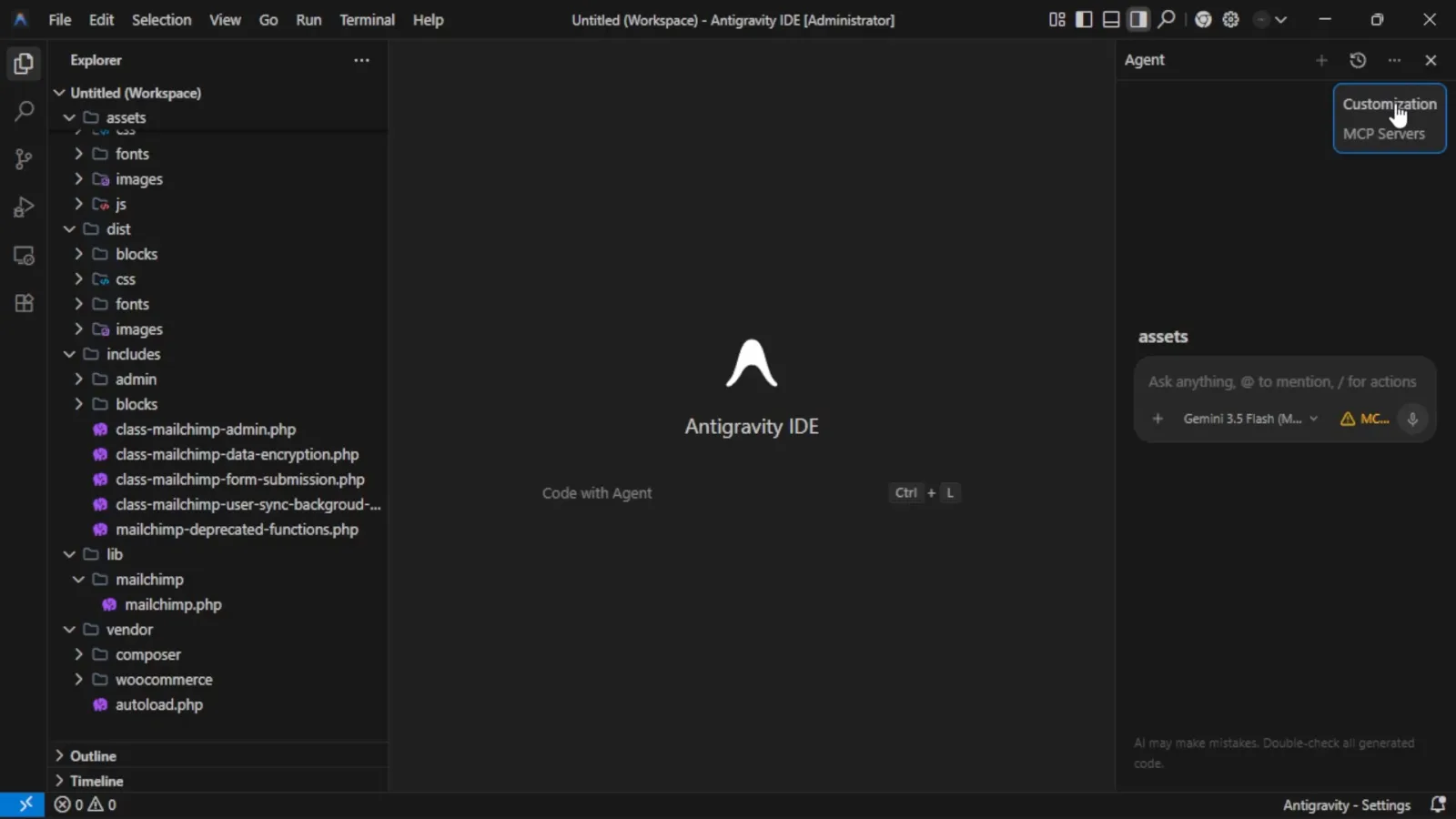
Task: Open the File menu
Action: [60, 19]
